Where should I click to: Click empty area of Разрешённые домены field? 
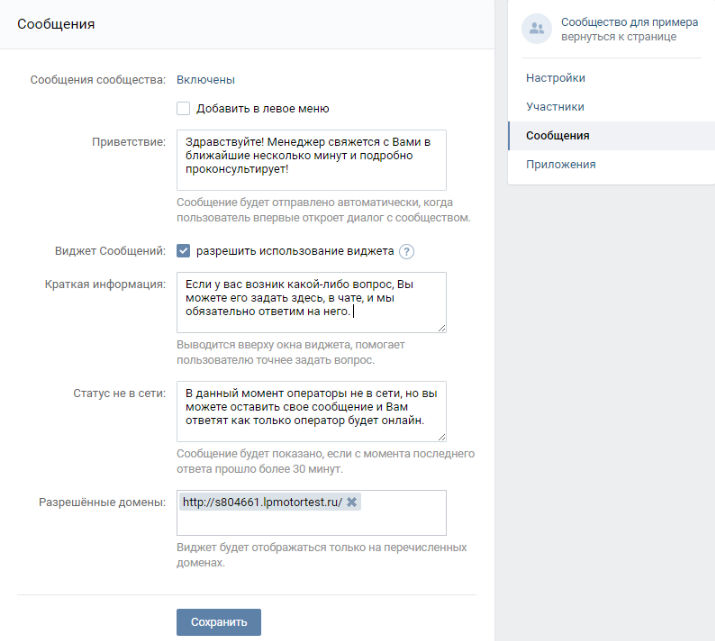(x=311, y=523)
